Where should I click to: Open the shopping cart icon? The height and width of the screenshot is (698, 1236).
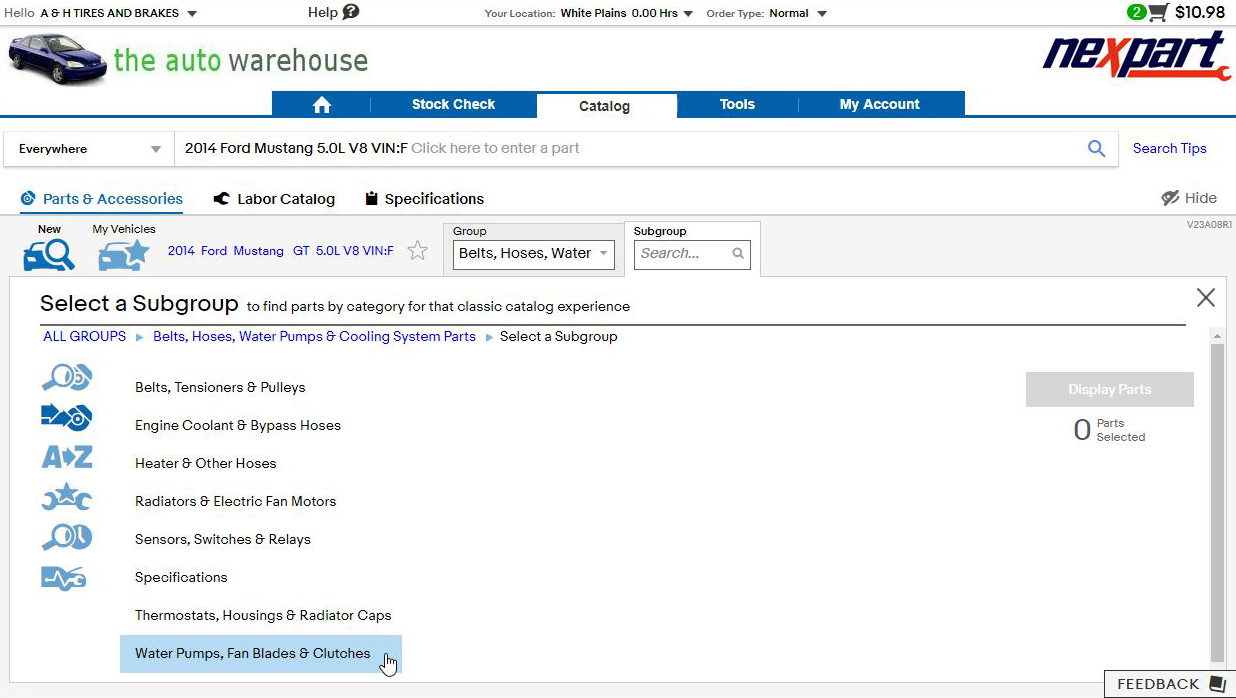[x=1158, y=13]
